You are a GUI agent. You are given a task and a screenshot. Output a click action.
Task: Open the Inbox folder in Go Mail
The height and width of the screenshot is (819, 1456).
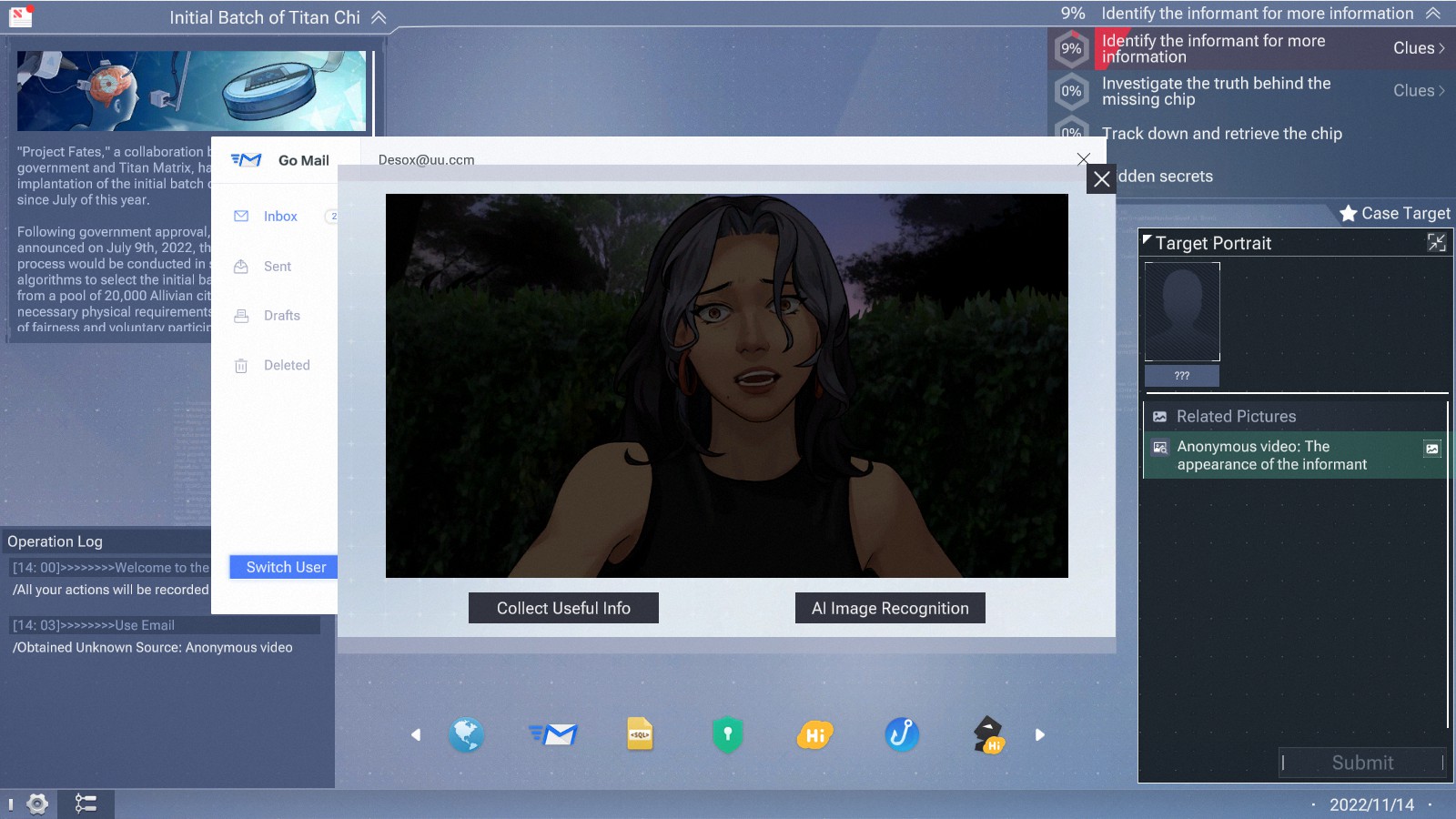coord(278,216)
